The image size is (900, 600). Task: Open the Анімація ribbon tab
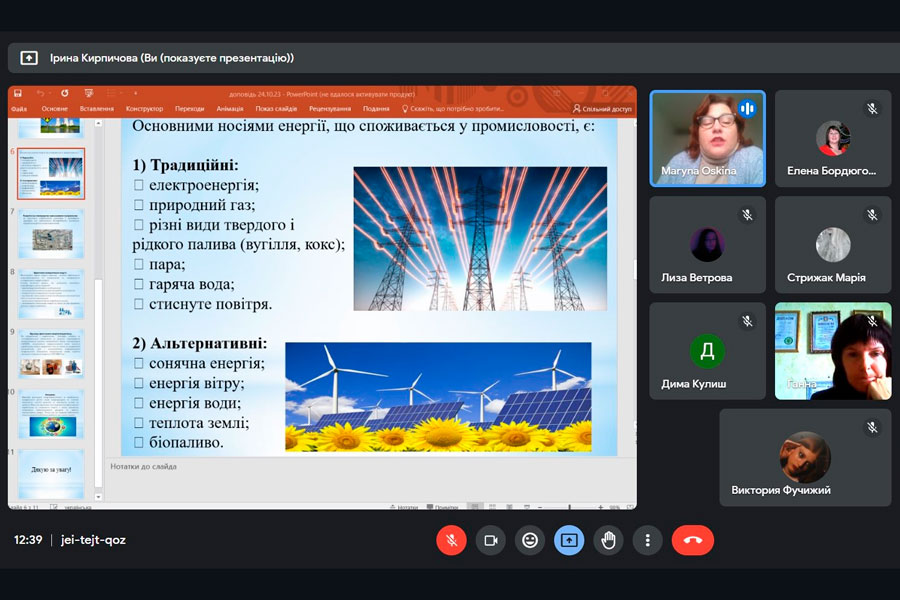coord(229,109)
